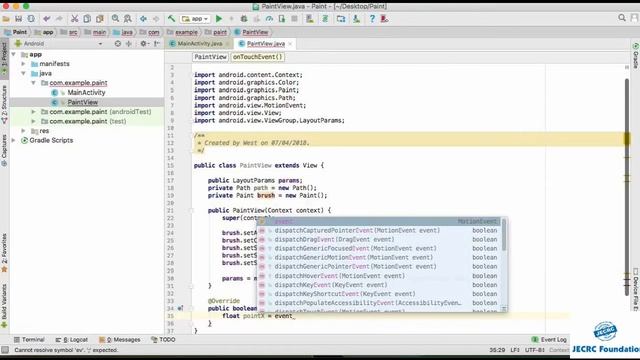Click the autocomplete popup scrollbar
Image resolution: width=640 pixels, height=360 pixels.
pyautogui.click(x=504, y=236)
